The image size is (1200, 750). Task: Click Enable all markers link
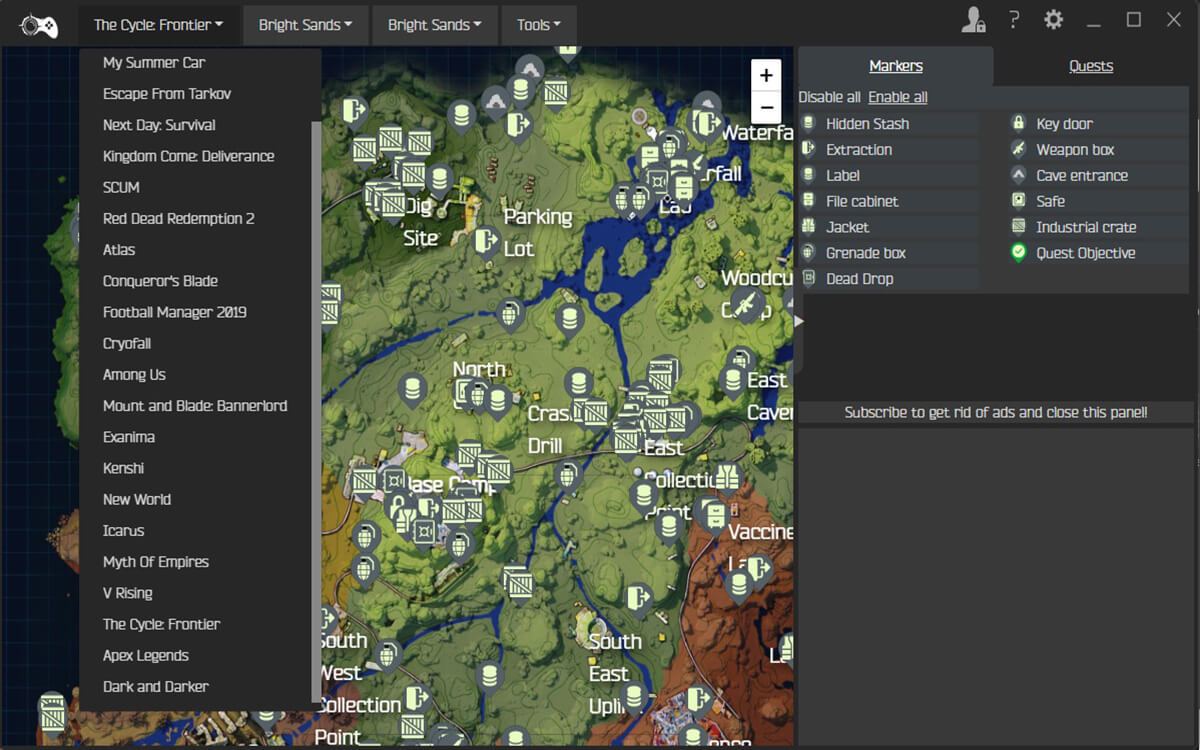click(x=898, y=97)
